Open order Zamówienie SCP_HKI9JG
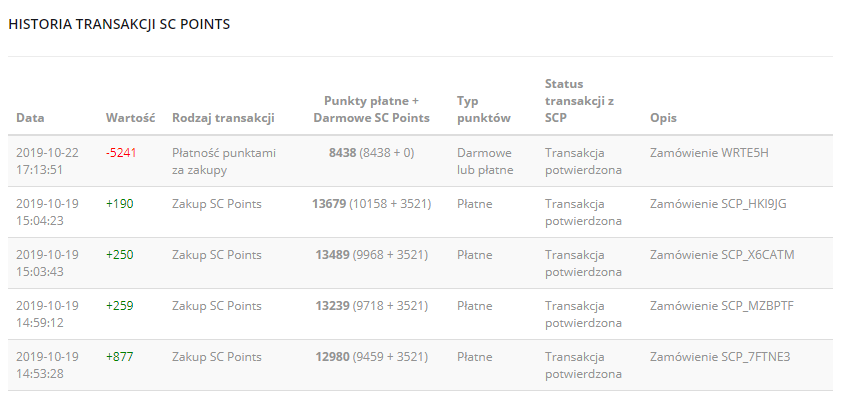 718,204
